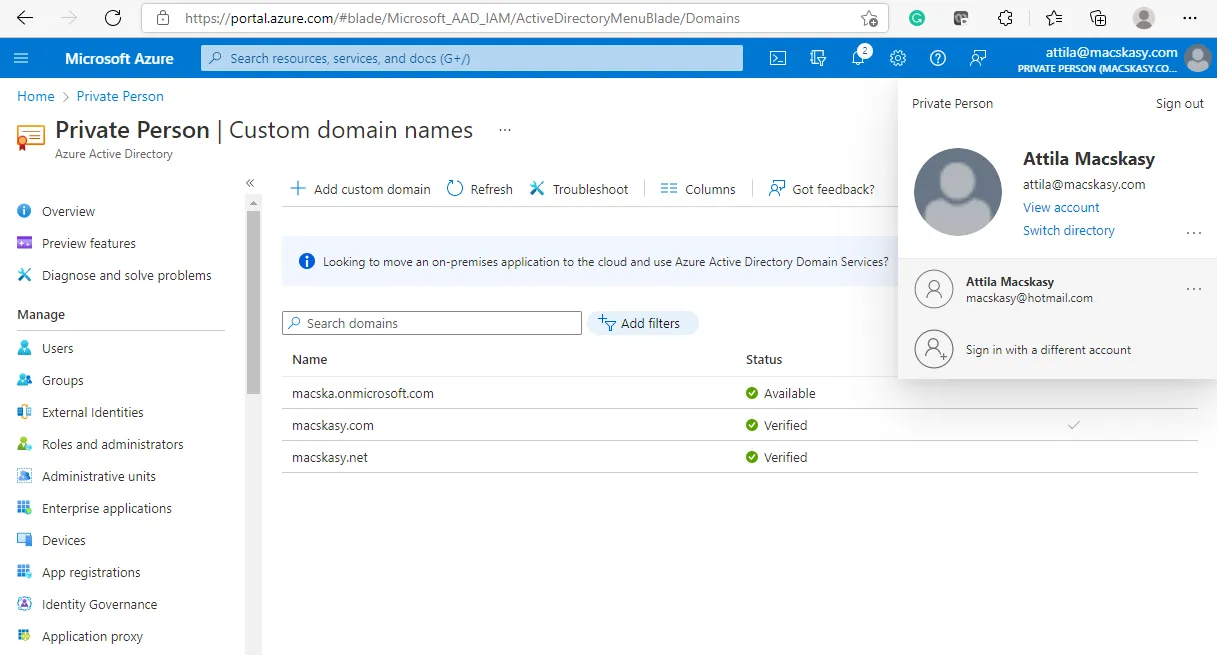Open the Help question mark icon

pyautogui.click(x=938, y=59)
